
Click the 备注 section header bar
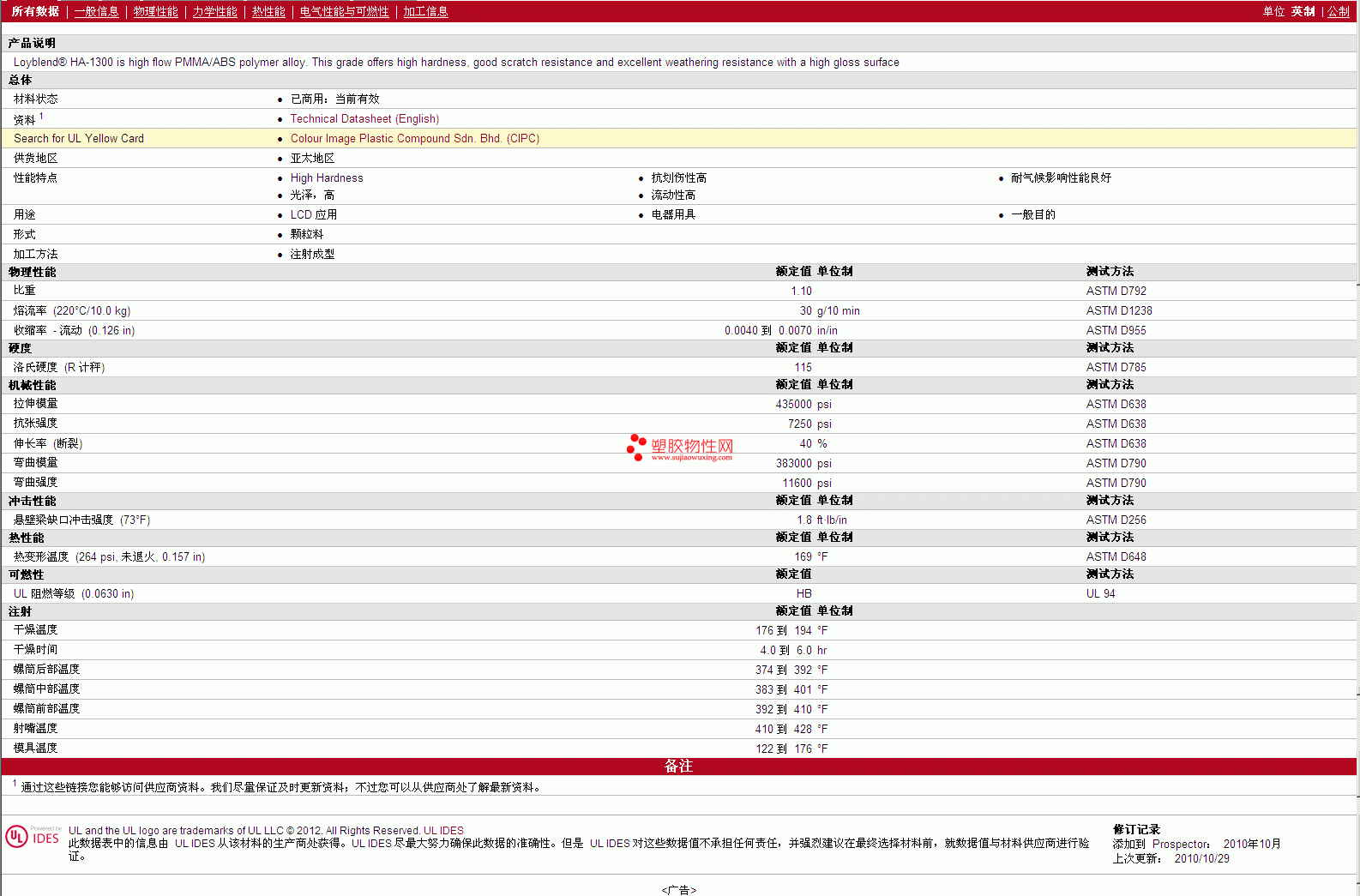[x=679, y=766]
